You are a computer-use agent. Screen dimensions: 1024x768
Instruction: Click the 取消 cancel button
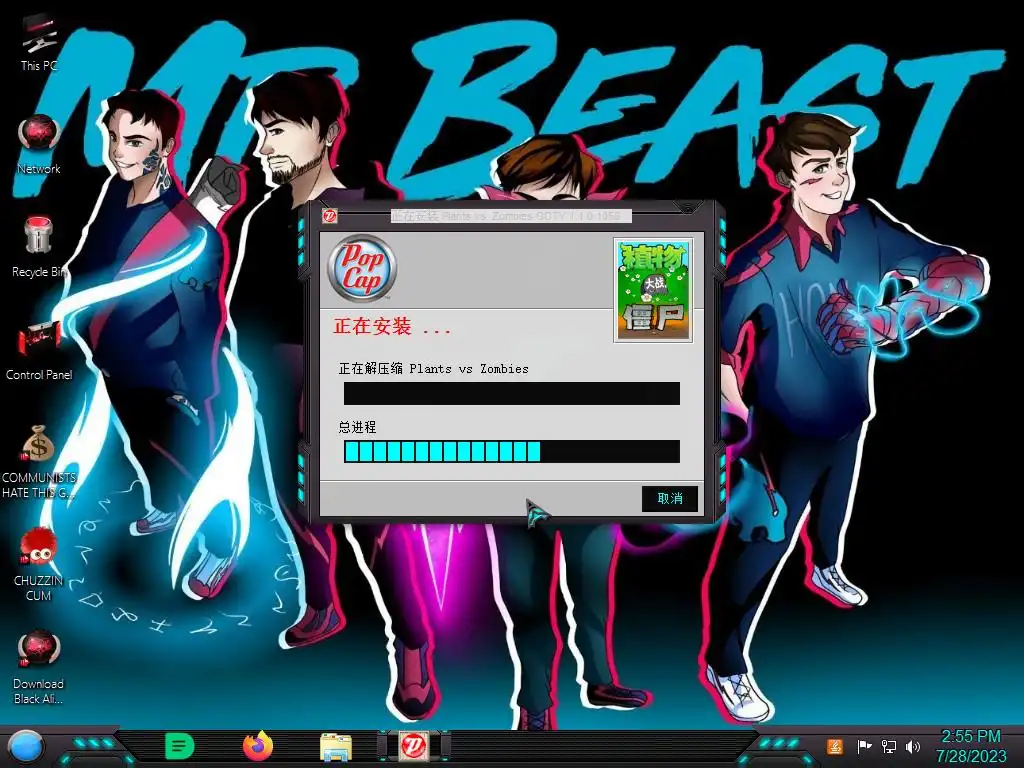[669, 498]
